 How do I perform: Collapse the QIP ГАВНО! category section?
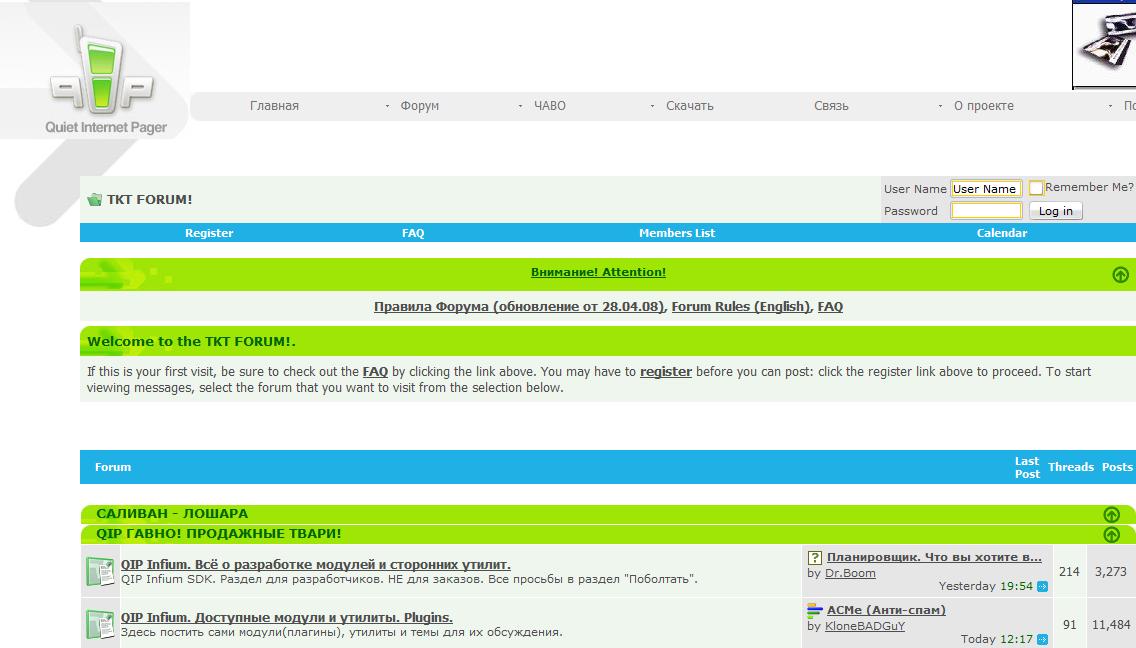[x=1111, y=535]
